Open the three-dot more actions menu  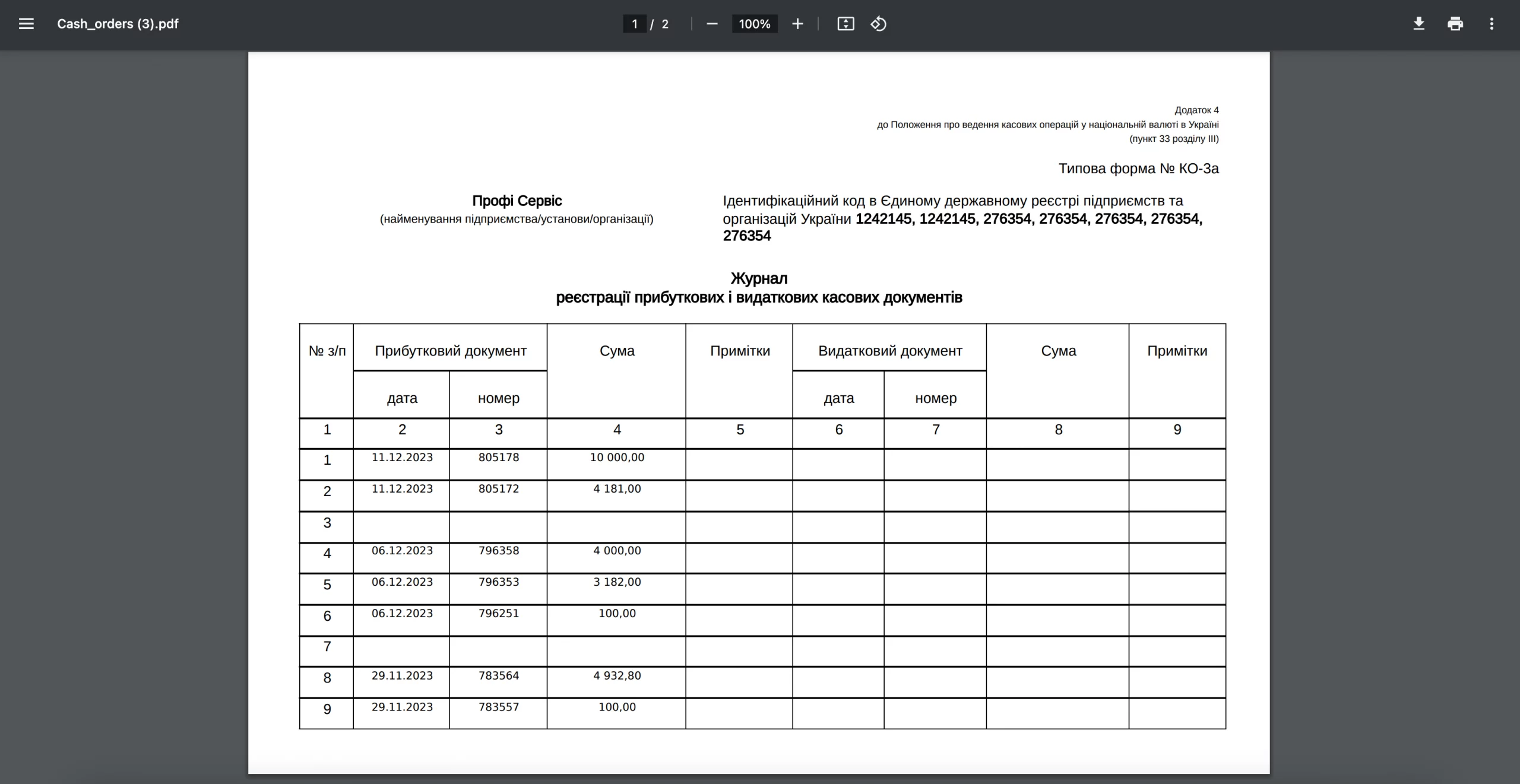[x=1491, y=24]
